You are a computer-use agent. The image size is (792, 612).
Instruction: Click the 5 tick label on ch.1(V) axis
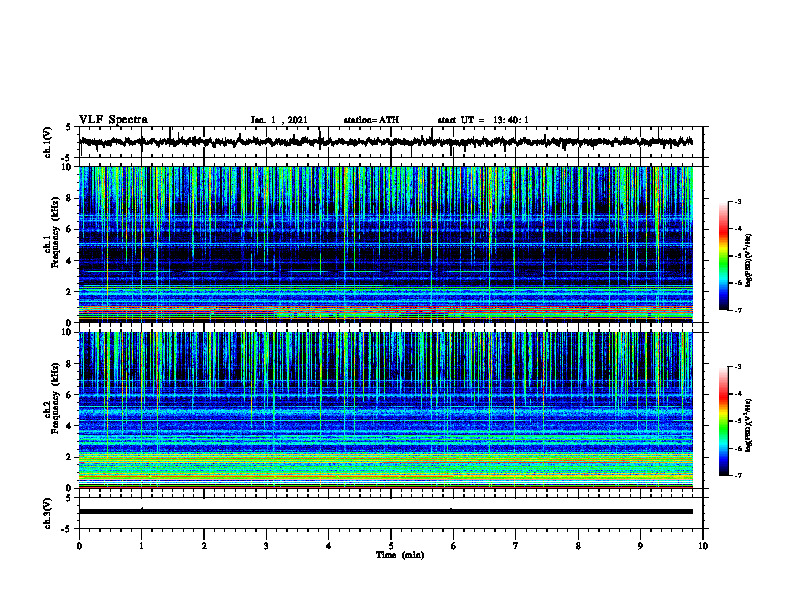coord(68,127)
